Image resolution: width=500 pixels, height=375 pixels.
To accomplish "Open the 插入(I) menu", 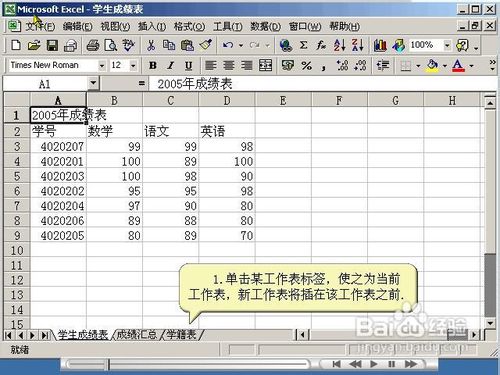I will tap(152, 26).
